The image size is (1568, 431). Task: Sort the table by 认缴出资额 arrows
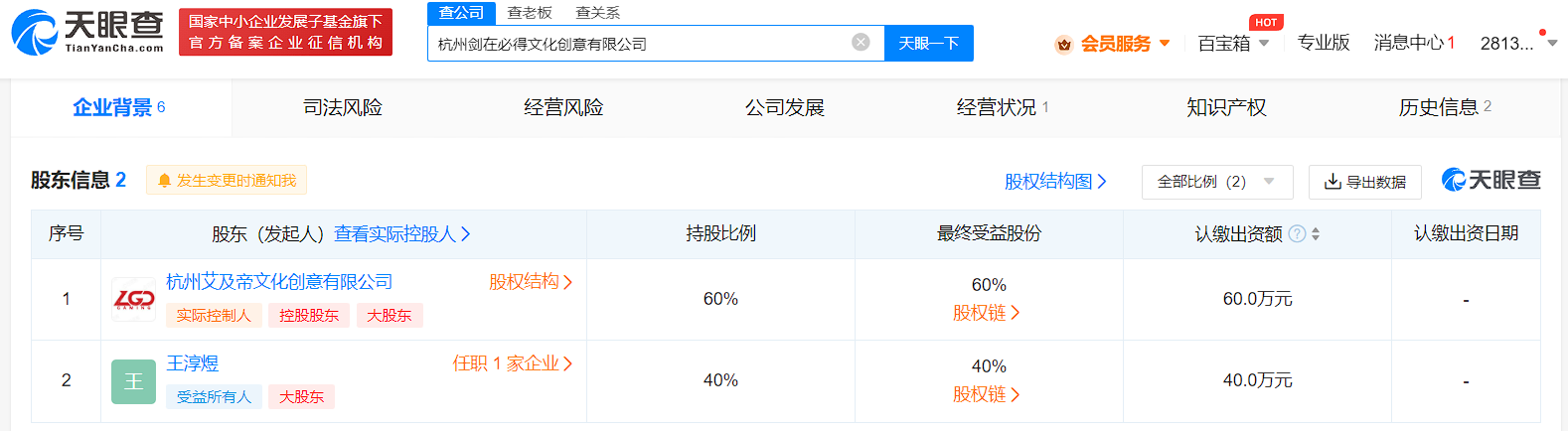pos(1316,233)
